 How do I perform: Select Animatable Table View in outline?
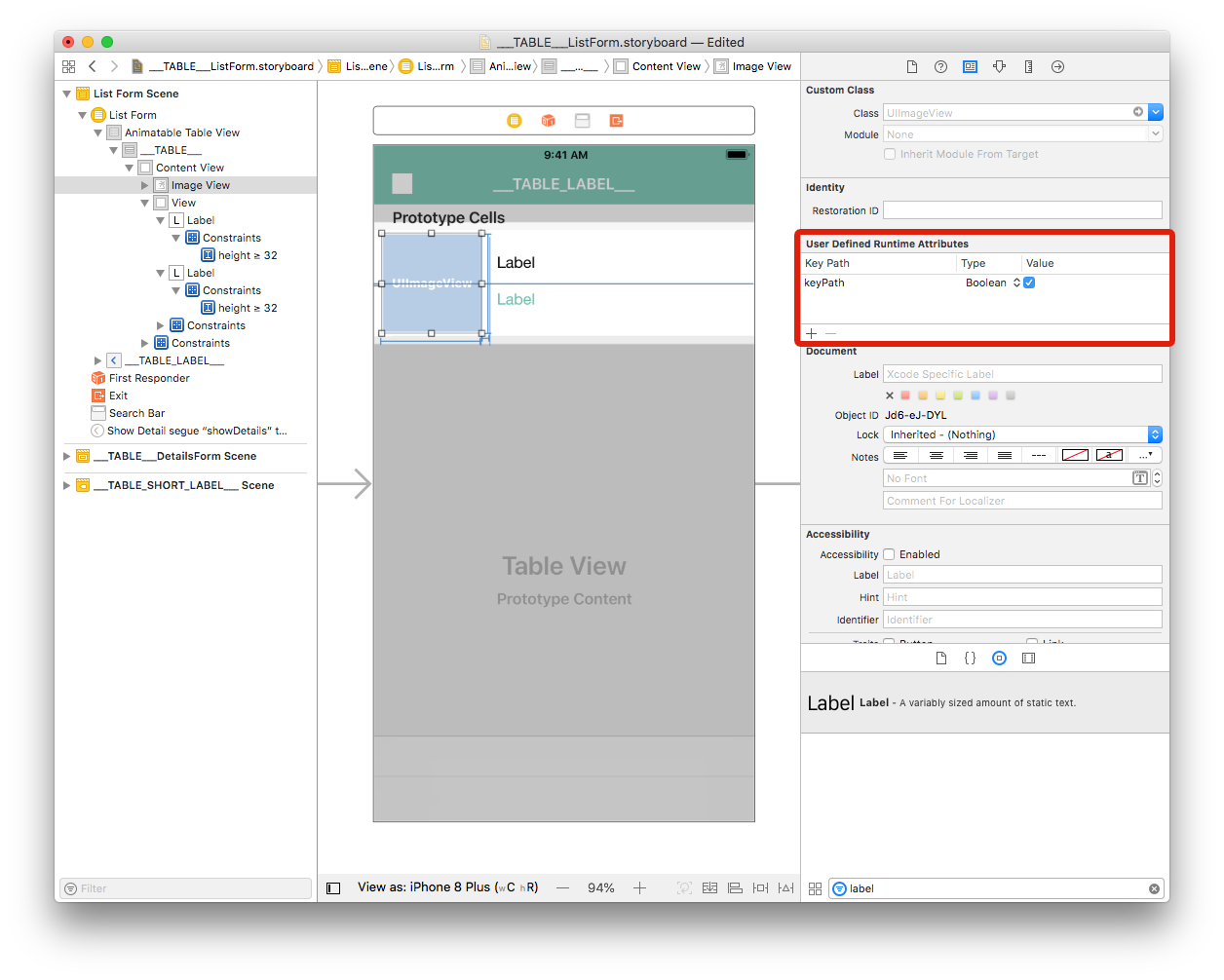[182, 132]
